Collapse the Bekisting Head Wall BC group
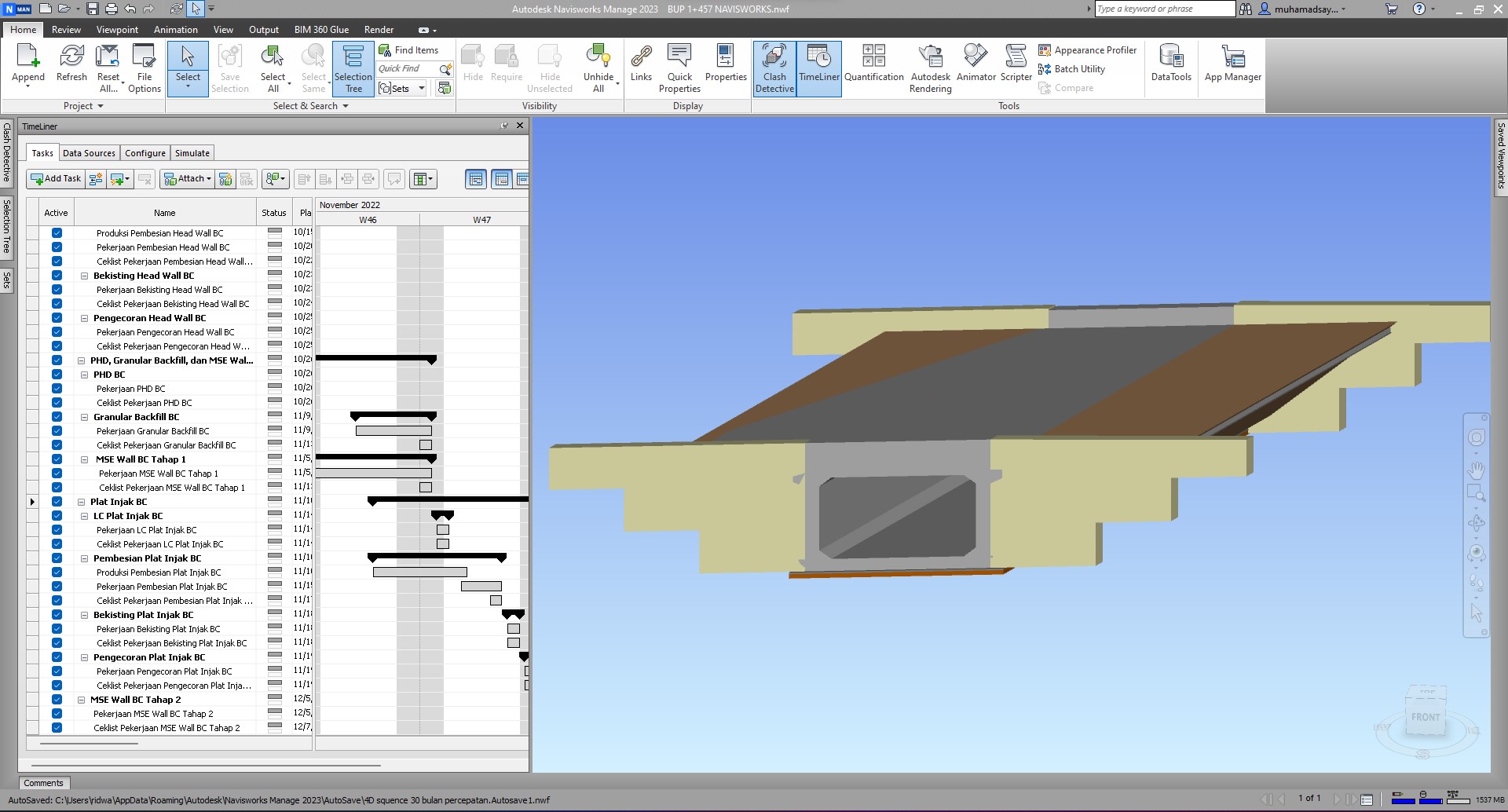 pos(85,276)
